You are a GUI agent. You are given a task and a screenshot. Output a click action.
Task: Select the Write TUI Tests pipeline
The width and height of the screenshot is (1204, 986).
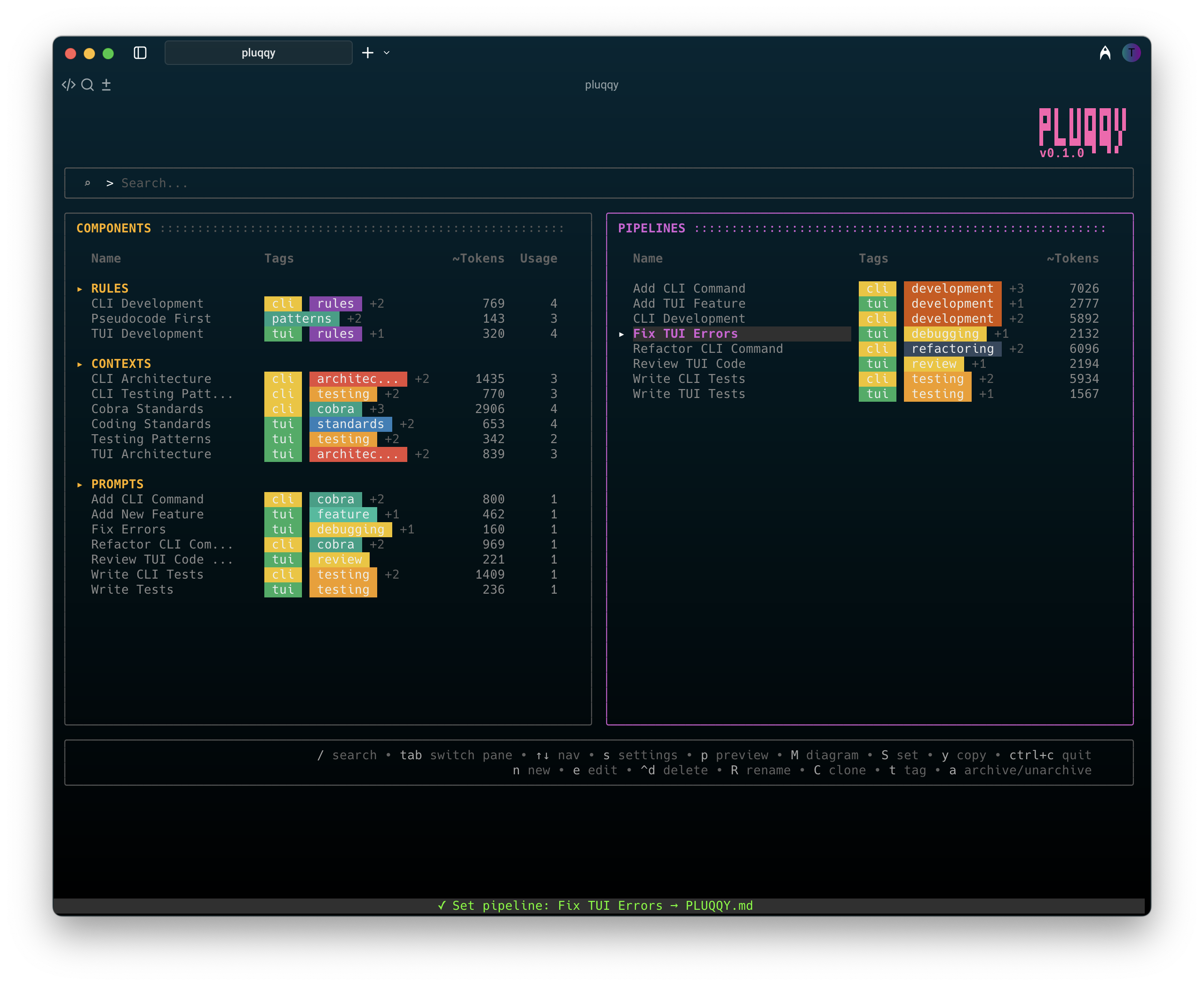click(x=689, y=394)
